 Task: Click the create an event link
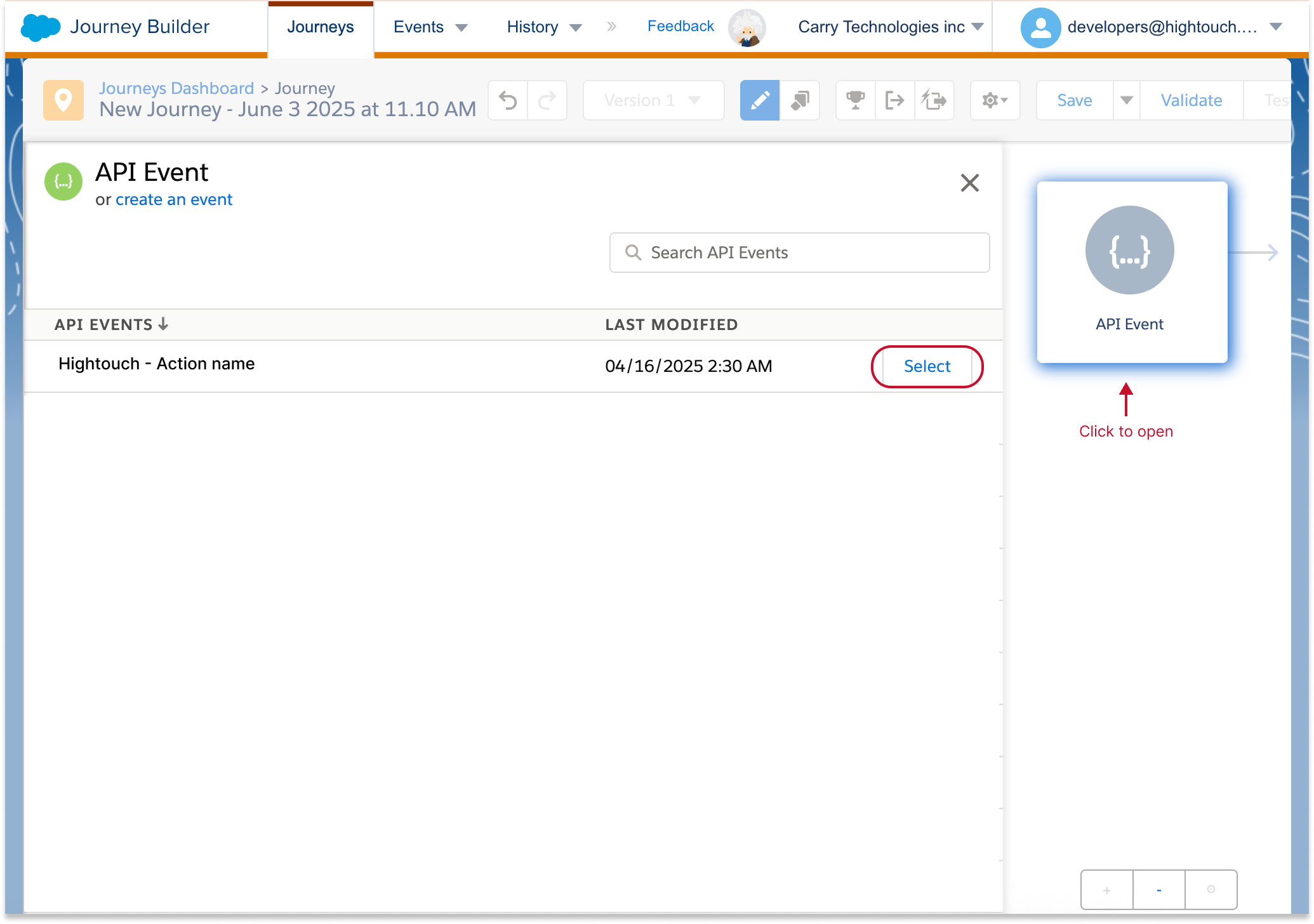click(x=173, y=199)
